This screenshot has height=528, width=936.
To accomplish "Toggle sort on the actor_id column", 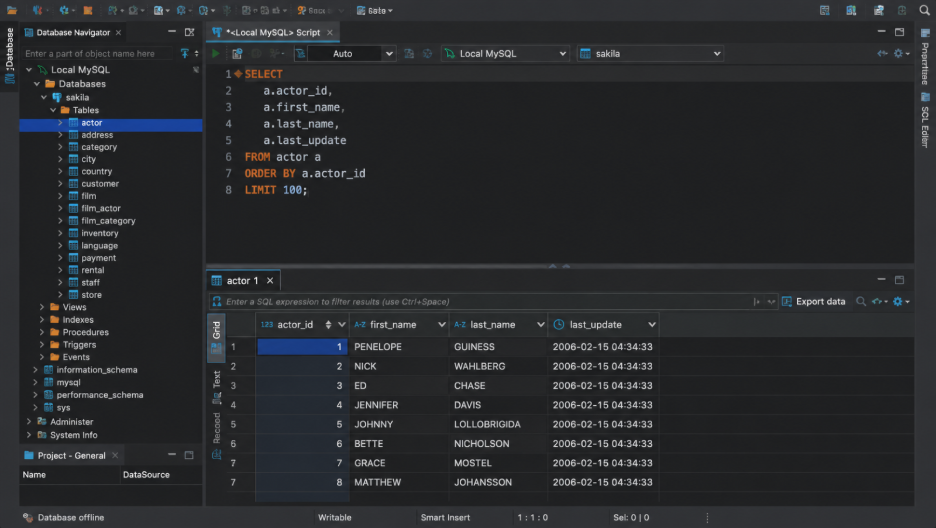I will [x=328, y=325].
